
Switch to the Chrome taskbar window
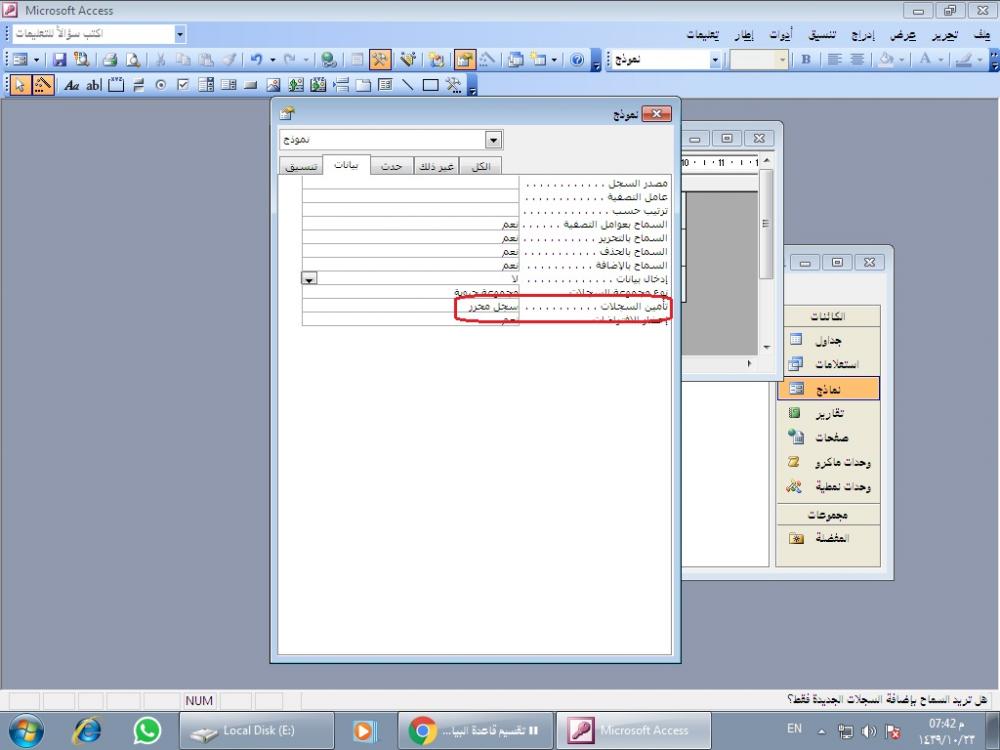coord(474,731)
